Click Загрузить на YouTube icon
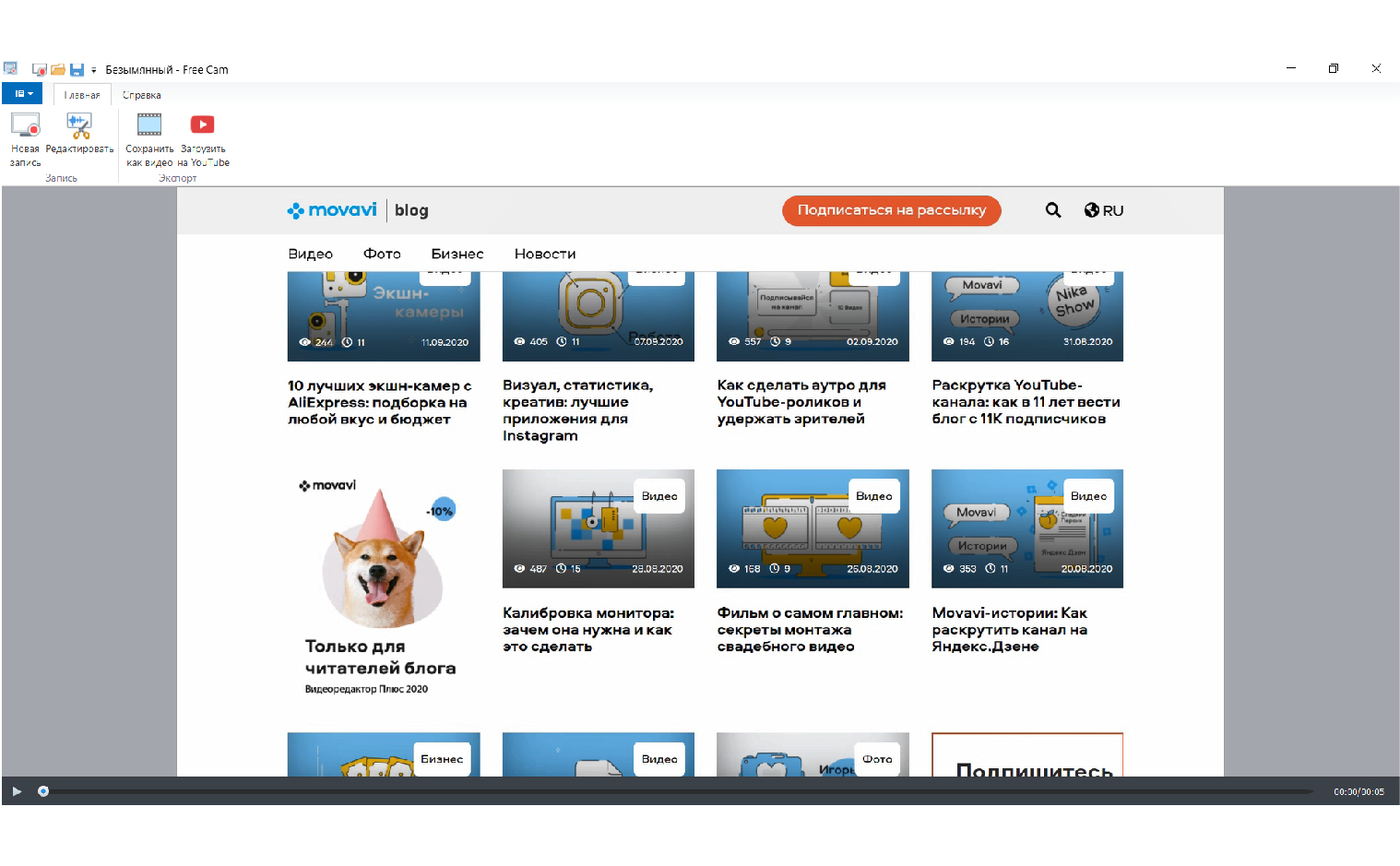The height and width of the screenshot is (866, 1400). 202,125
